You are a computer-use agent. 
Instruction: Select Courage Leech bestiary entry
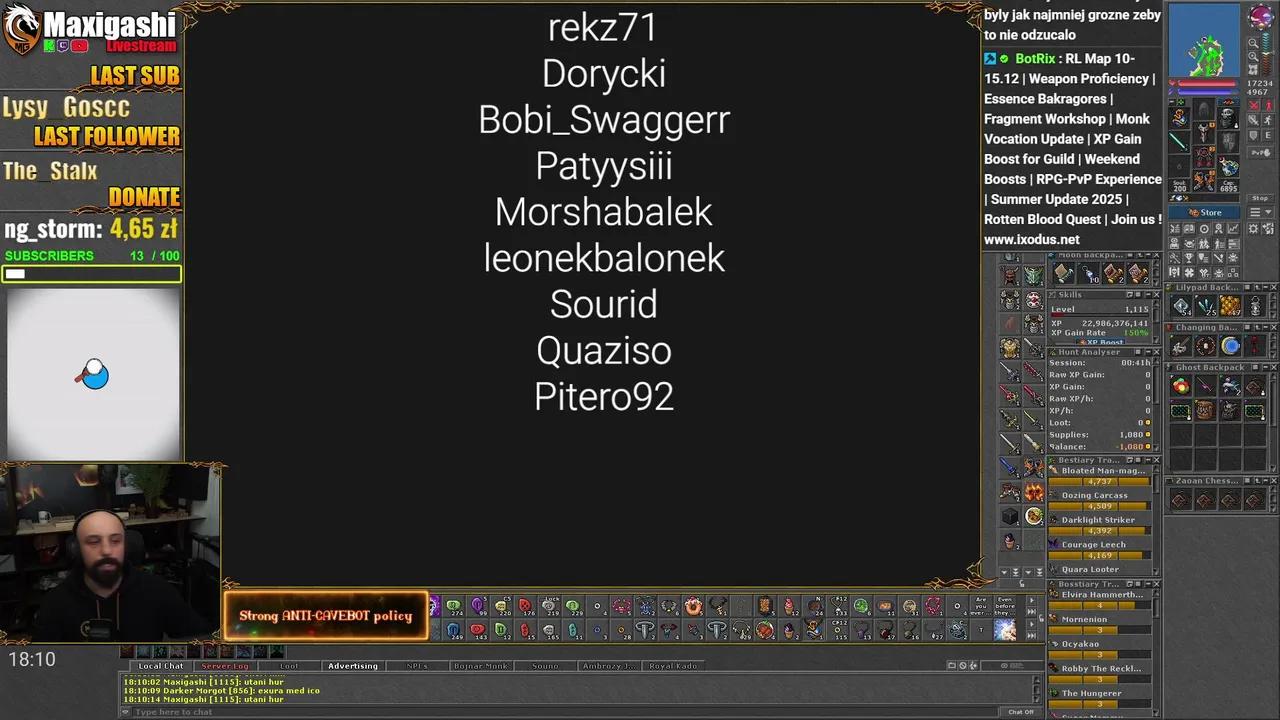click(1100, 550)
